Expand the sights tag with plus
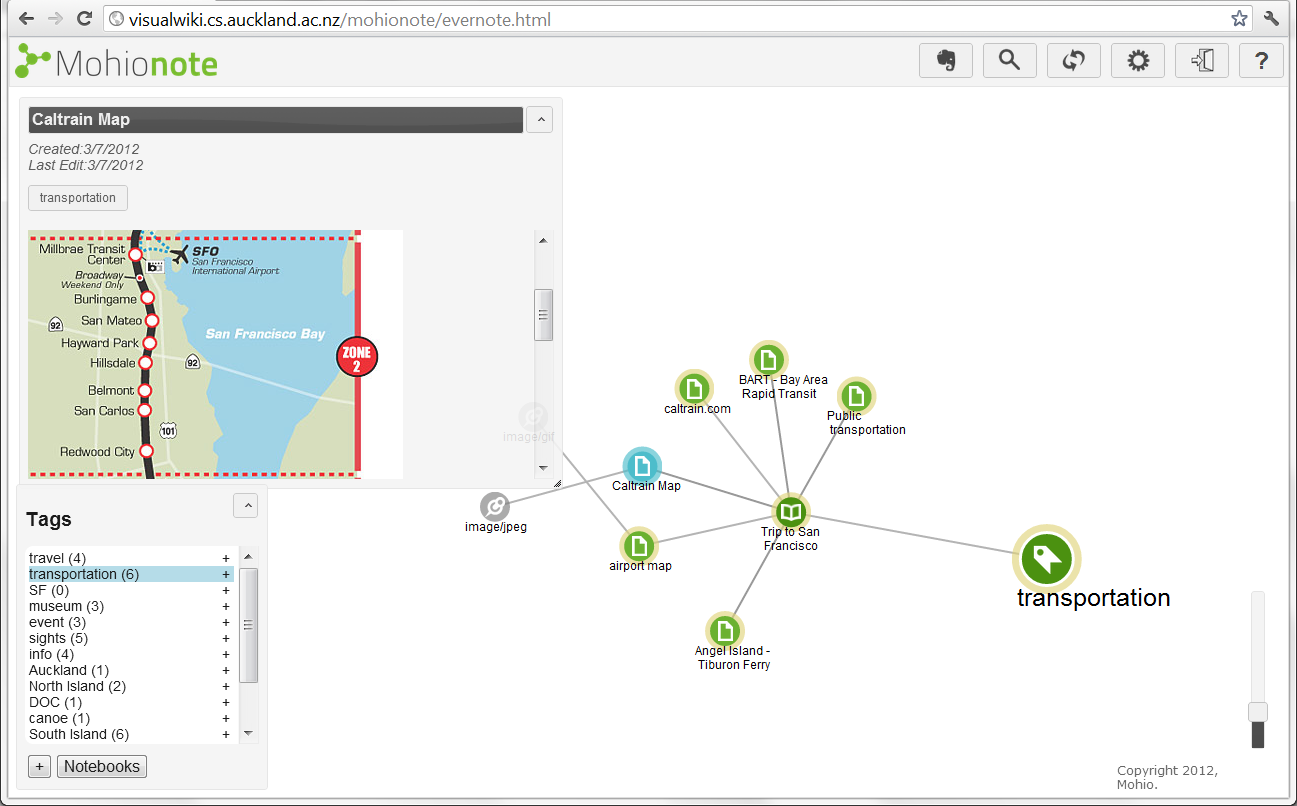The height and width of the screenshot is (806, 1297). pos(226,638)
